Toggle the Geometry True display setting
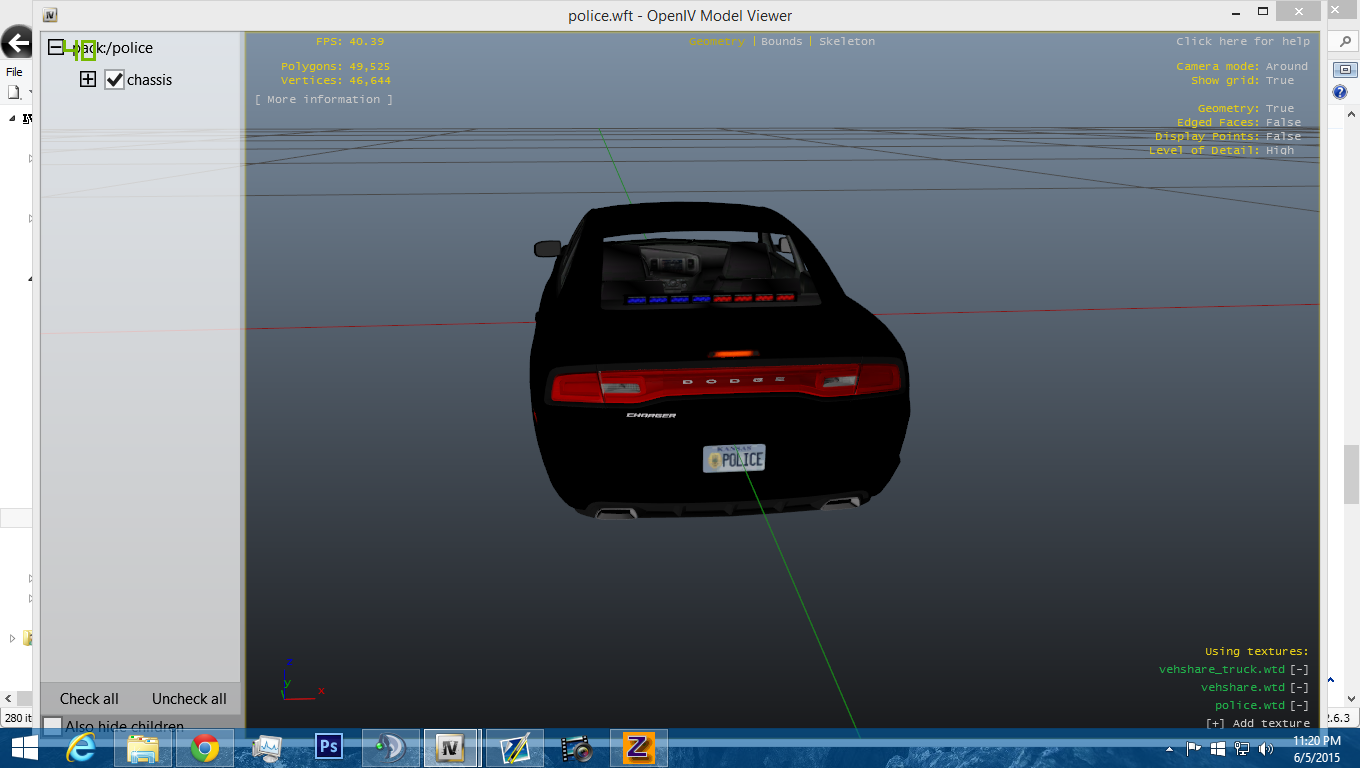1360x768 pixels. pyautogui.click(x=1280, y=109)
